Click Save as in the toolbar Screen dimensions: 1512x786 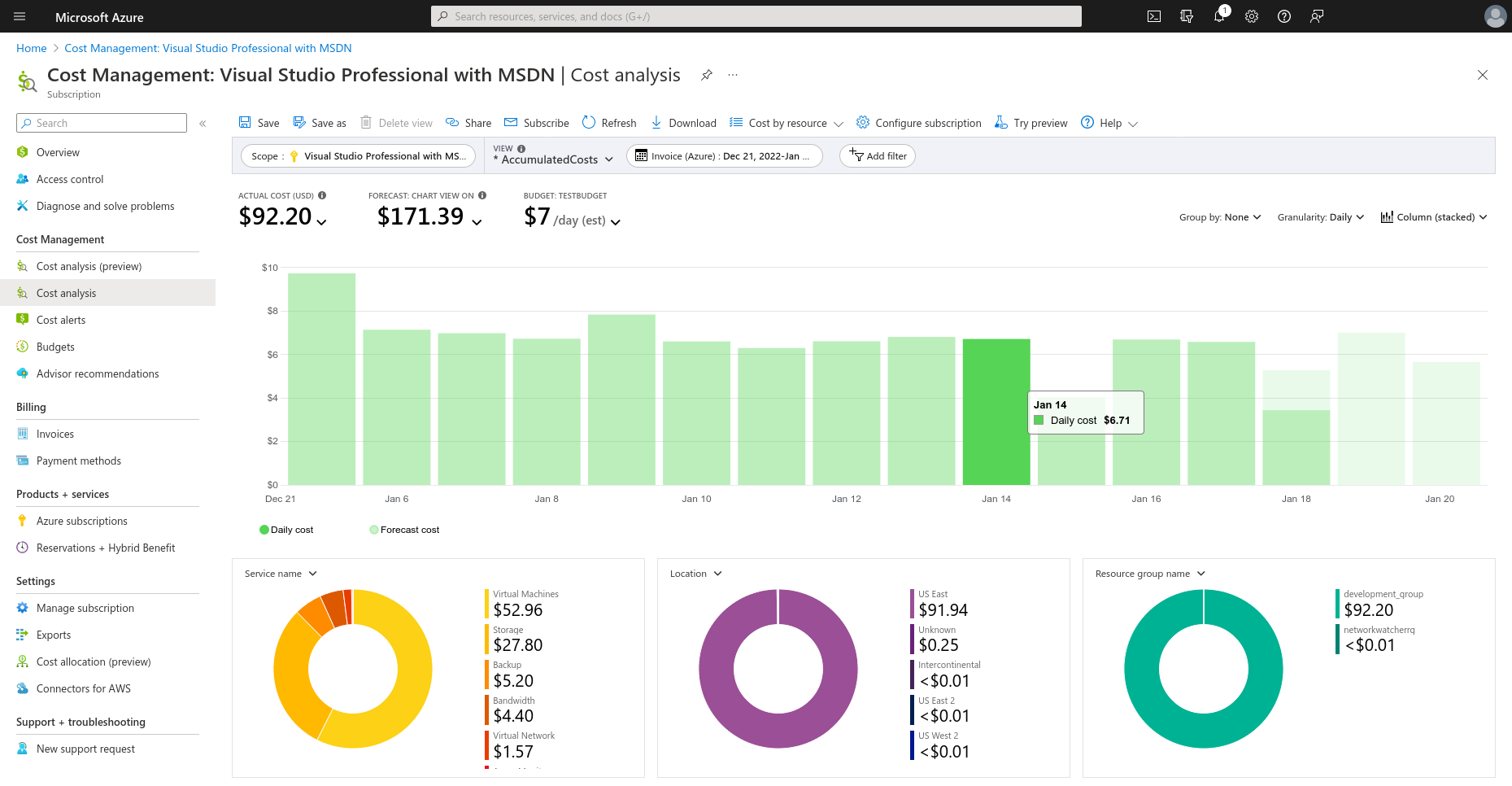click(320, 123)
